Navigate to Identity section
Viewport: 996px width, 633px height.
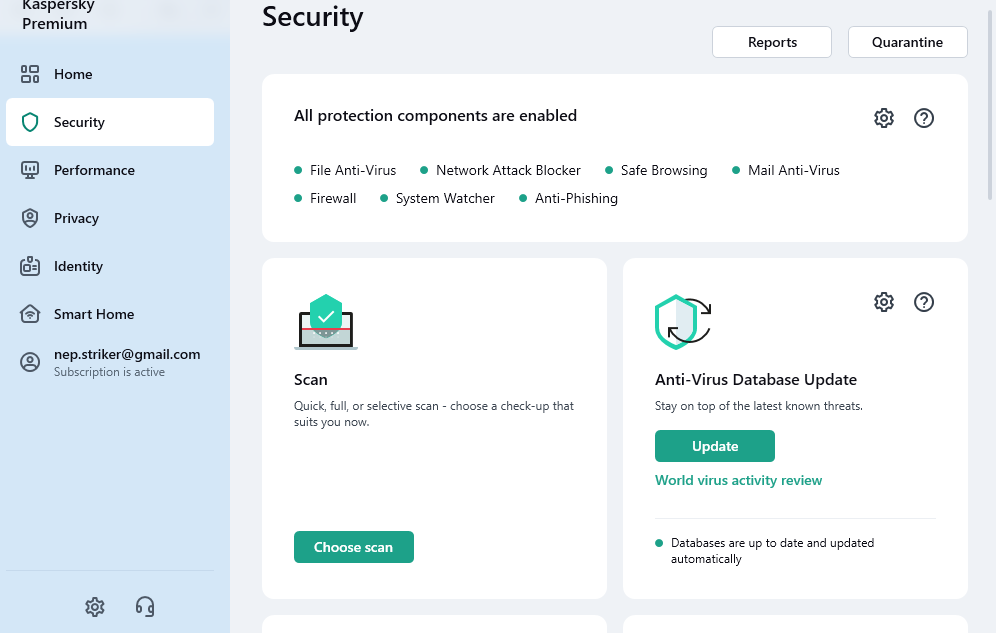pos(78,266)
